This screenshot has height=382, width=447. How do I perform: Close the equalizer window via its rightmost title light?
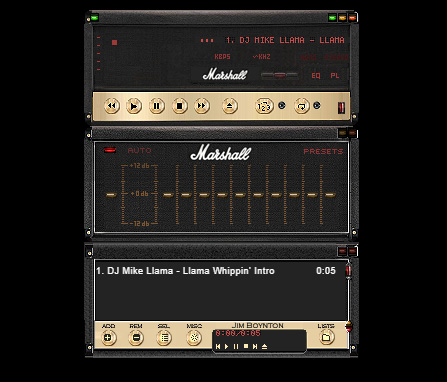(x=352, y=133)
